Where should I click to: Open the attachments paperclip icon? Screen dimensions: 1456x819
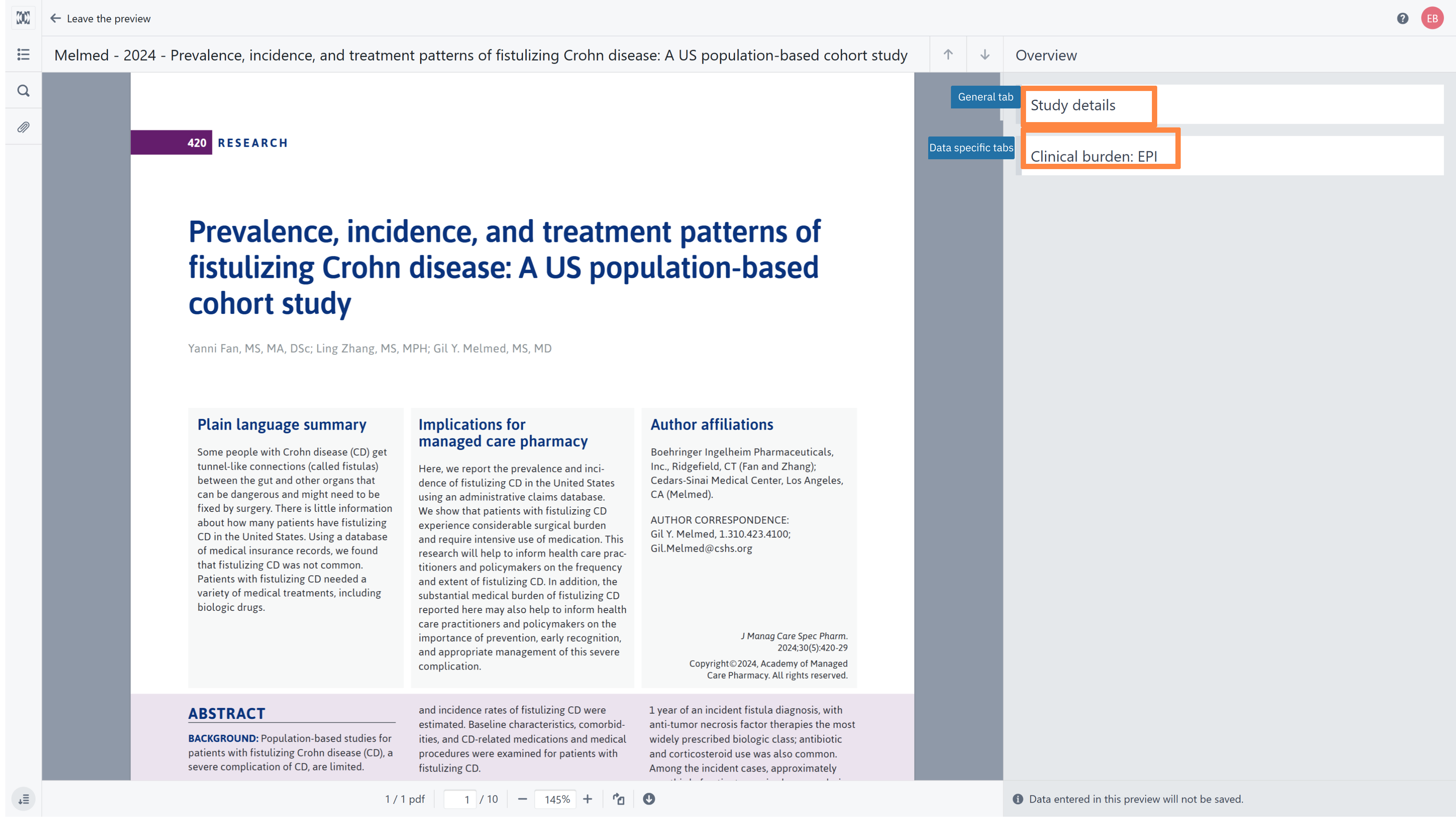[23, 127]
